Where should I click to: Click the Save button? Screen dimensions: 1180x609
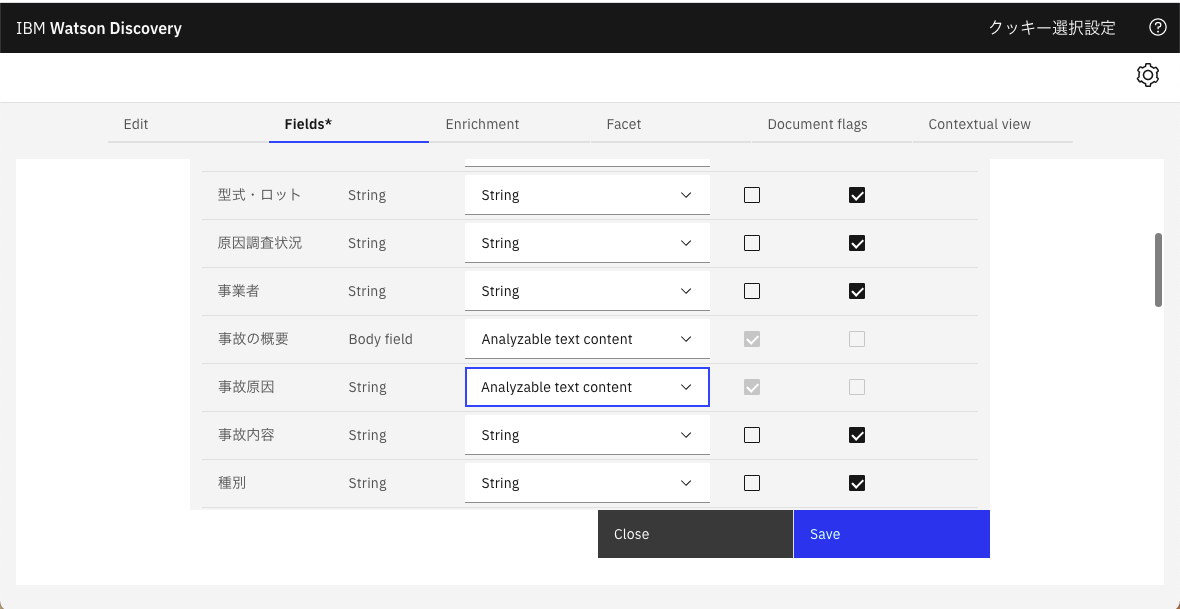tap(891, 534)
